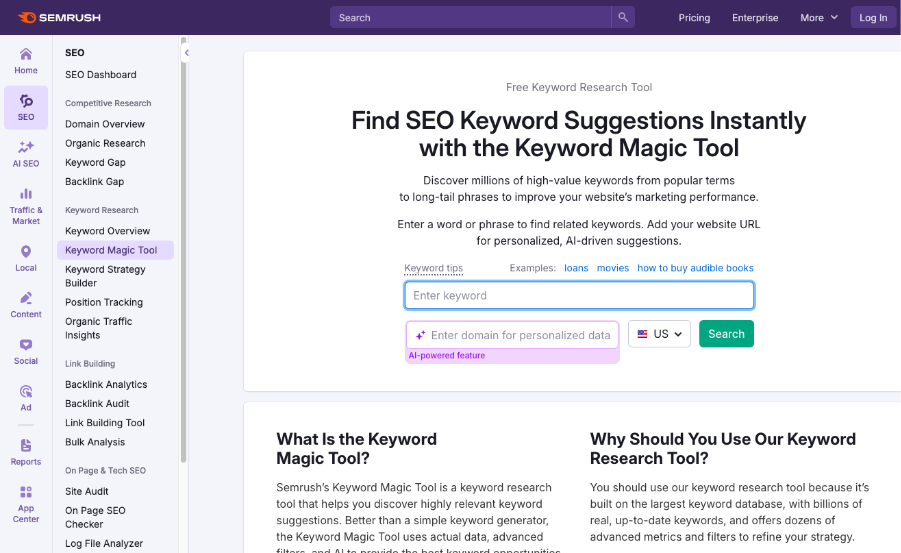Select Keyword Overview in SEO menu
This screenshot has height=553, width=901.
(107, 231)
